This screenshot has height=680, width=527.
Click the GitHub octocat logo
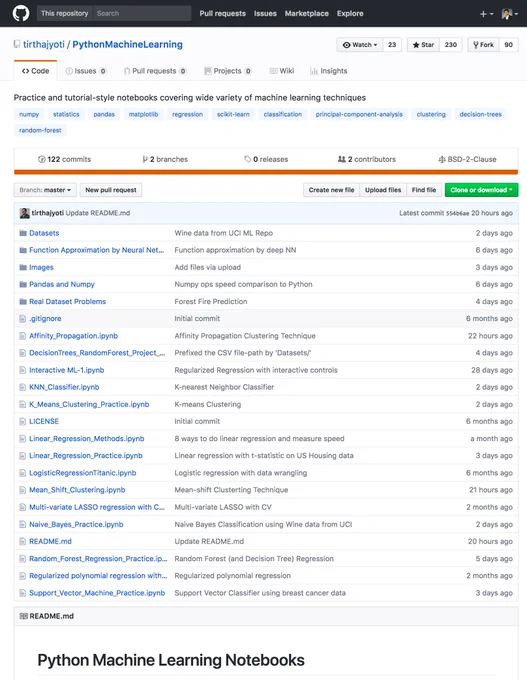tap(21, 13)
